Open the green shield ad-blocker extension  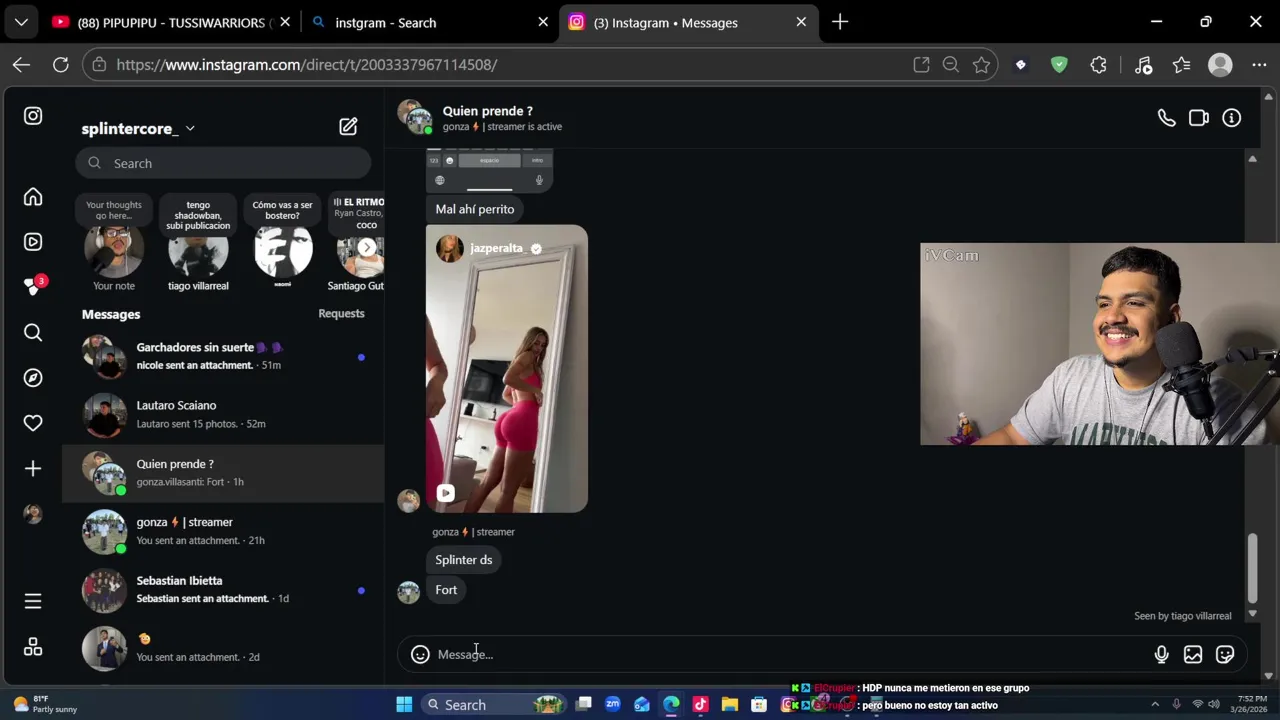coord(1059,65)
